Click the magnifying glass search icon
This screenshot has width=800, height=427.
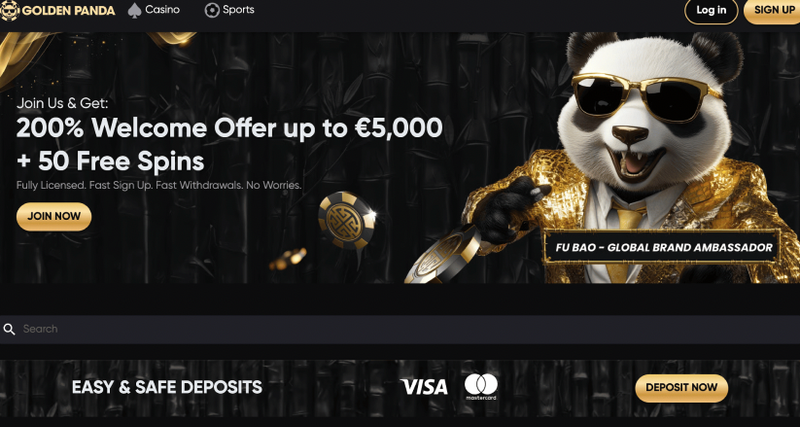click(9, 329)
